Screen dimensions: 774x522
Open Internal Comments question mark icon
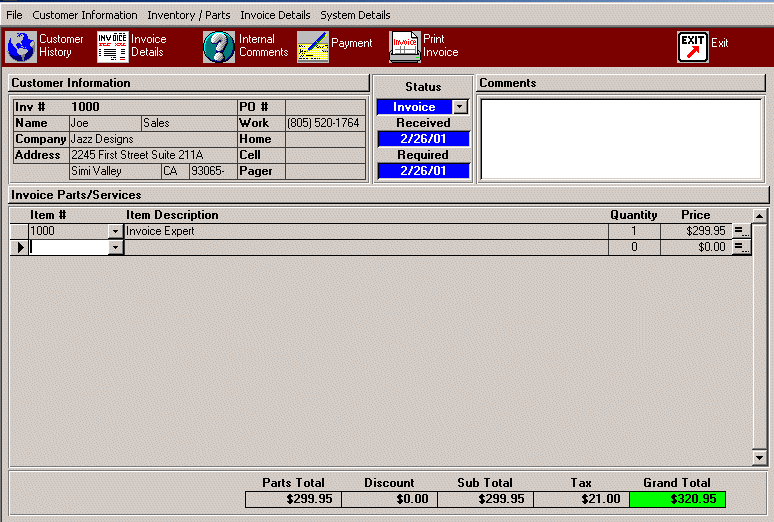[x=219, y=47]
